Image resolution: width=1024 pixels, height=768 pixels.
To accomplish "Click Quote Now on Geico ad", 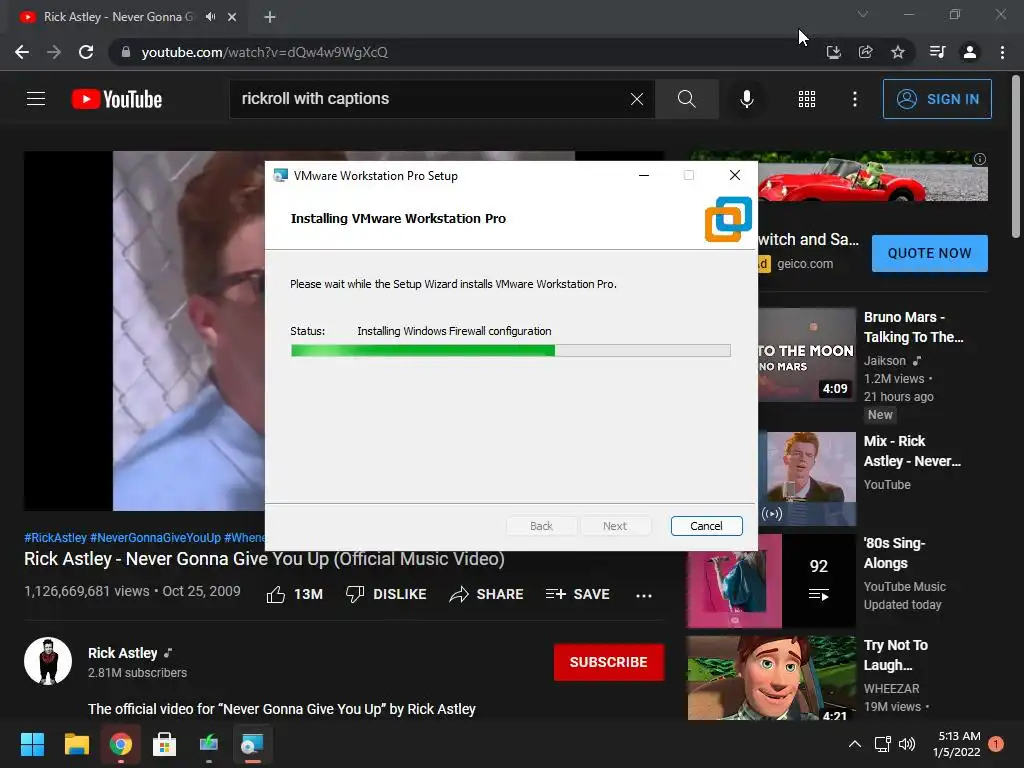I will pos(929,253).
